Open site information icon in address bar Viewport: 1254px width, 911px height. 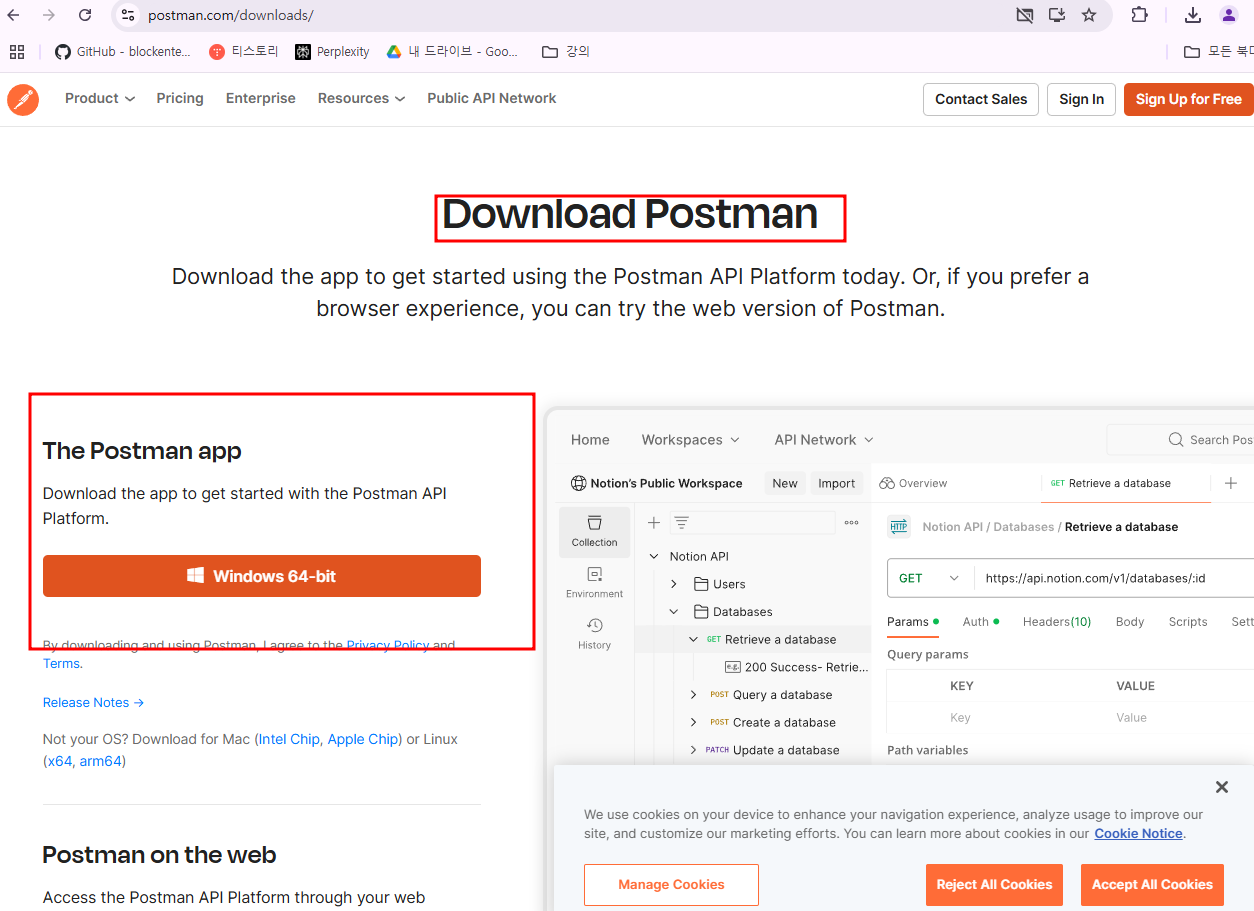coord(127,15)
